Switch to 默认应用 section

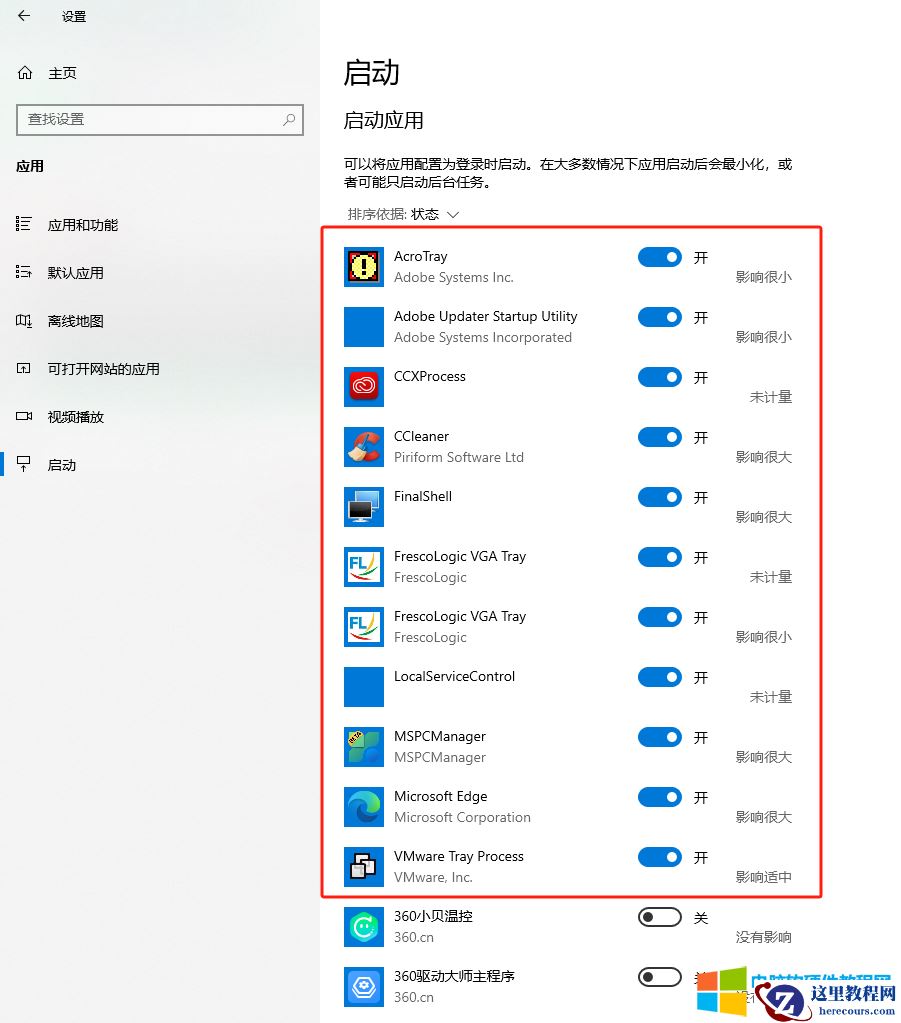(75, 272)
